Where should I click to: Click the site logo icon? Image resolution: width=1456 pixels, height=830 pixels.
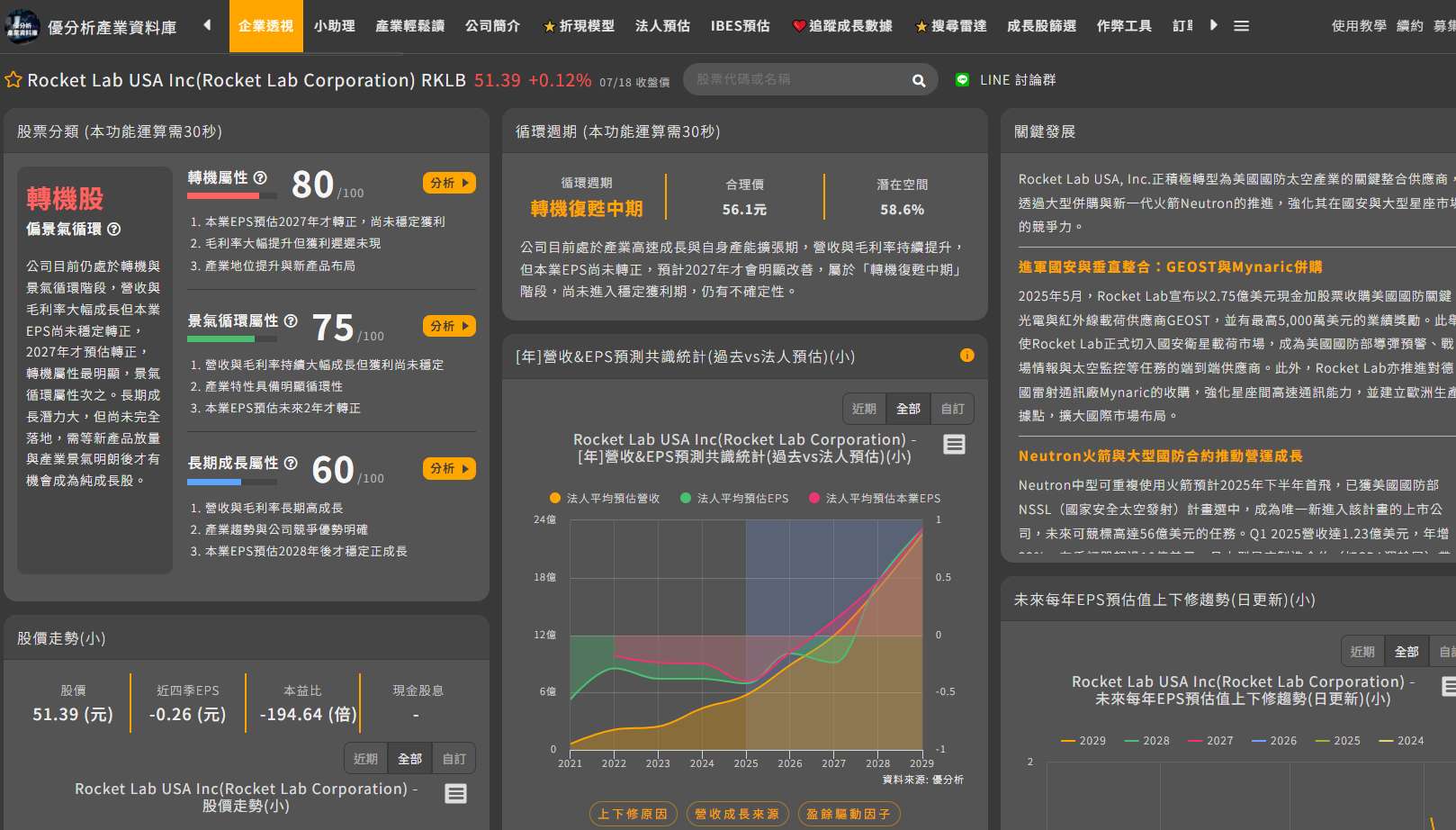[x=22, y=27]
